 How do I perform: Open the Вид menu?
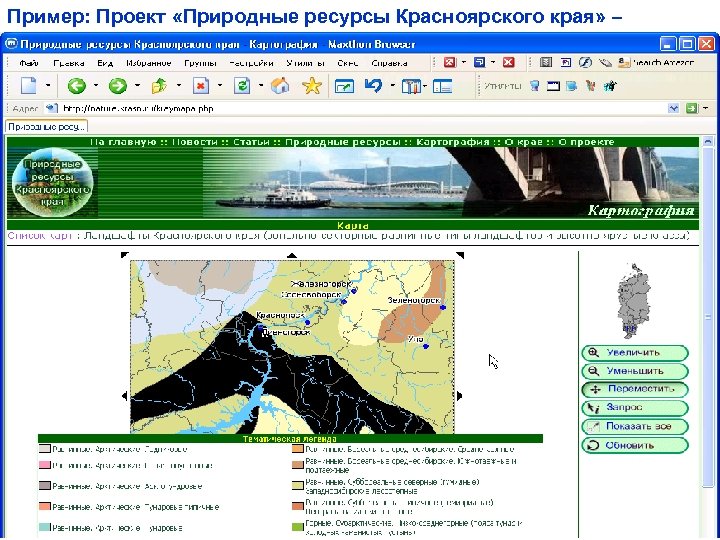pyautogui.click(x=105, y=63)
